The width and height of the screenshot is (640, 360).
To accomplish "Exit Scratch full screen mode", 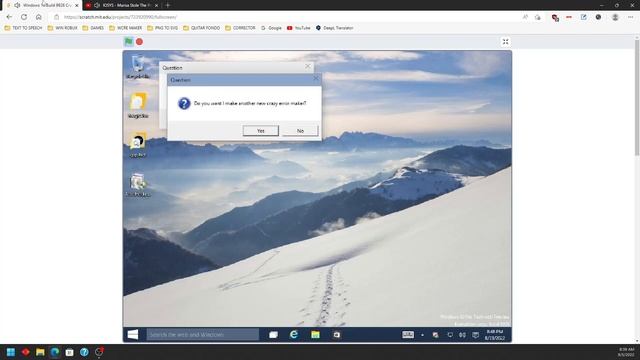I will (505, 42).
